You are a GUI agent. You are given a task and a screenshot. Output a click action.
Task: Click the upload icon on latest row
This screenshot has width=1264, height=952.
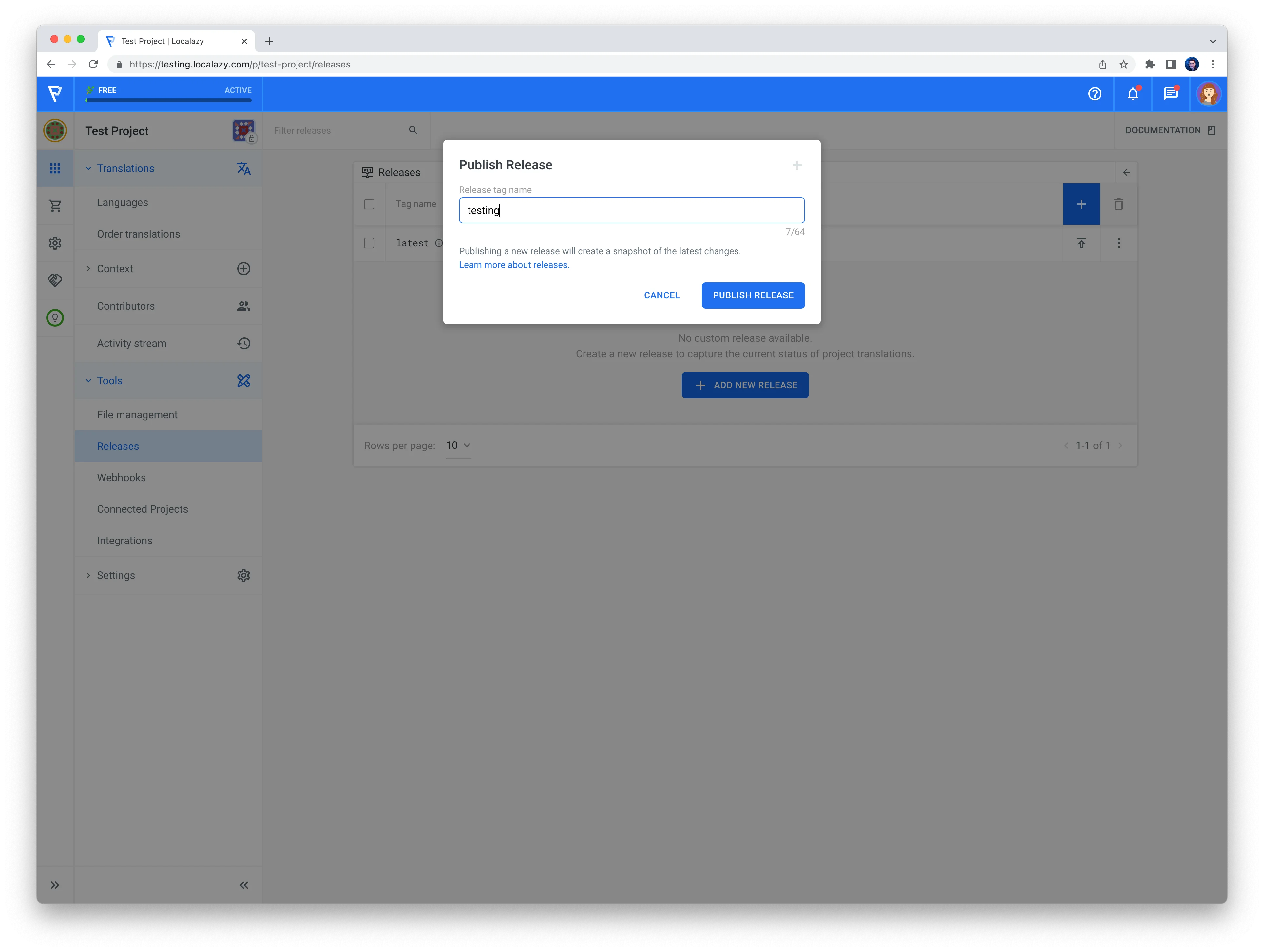[1081, 243]
